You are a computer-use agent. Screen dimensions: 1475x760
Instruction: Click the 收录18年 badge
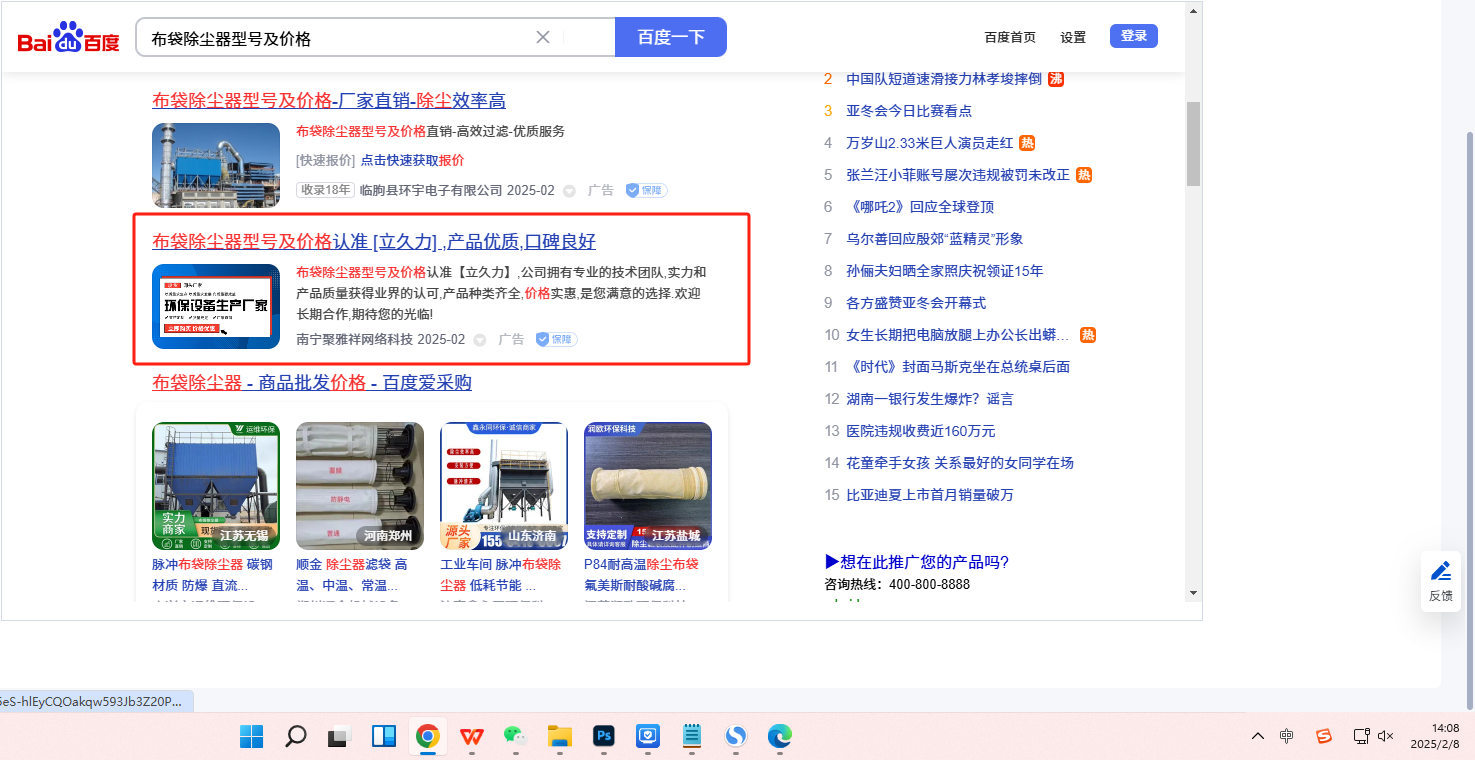(x=325, y=190)
